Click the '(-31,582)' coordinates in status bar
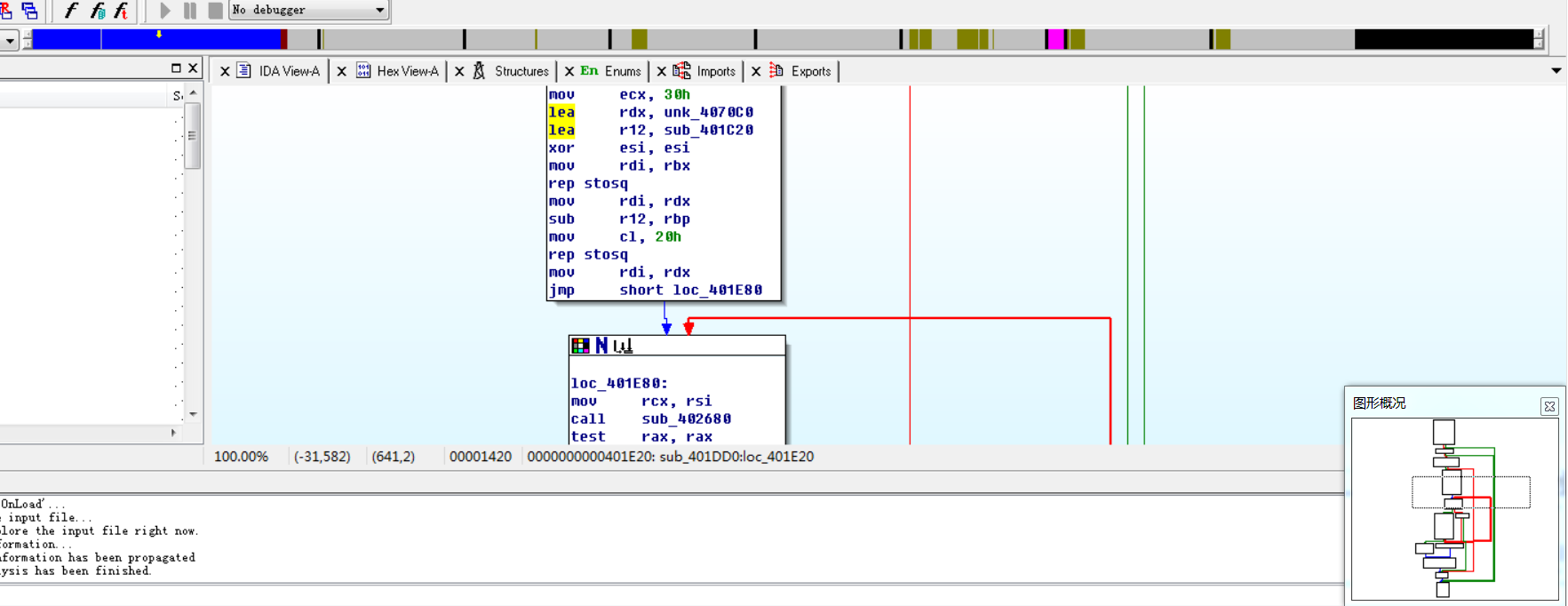 click(322, 457)
